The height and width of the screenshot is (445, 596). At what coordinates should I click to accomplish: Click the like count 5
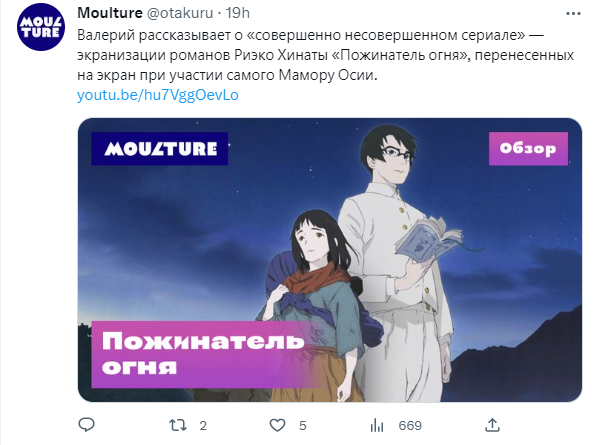point(303,426)
